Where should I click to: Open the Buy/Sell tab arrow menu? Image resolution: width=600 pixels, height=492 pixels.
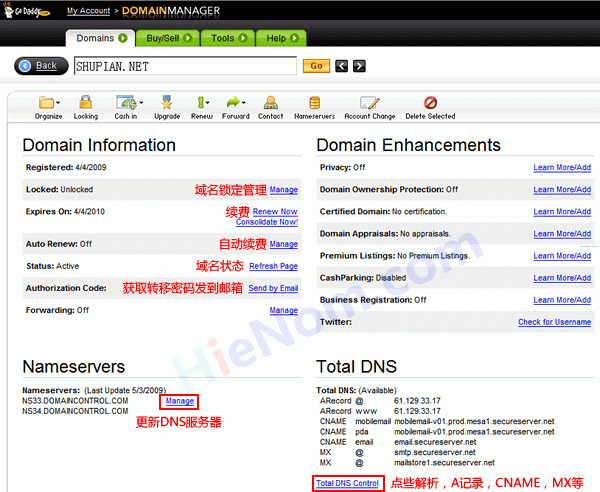[188, 38]
